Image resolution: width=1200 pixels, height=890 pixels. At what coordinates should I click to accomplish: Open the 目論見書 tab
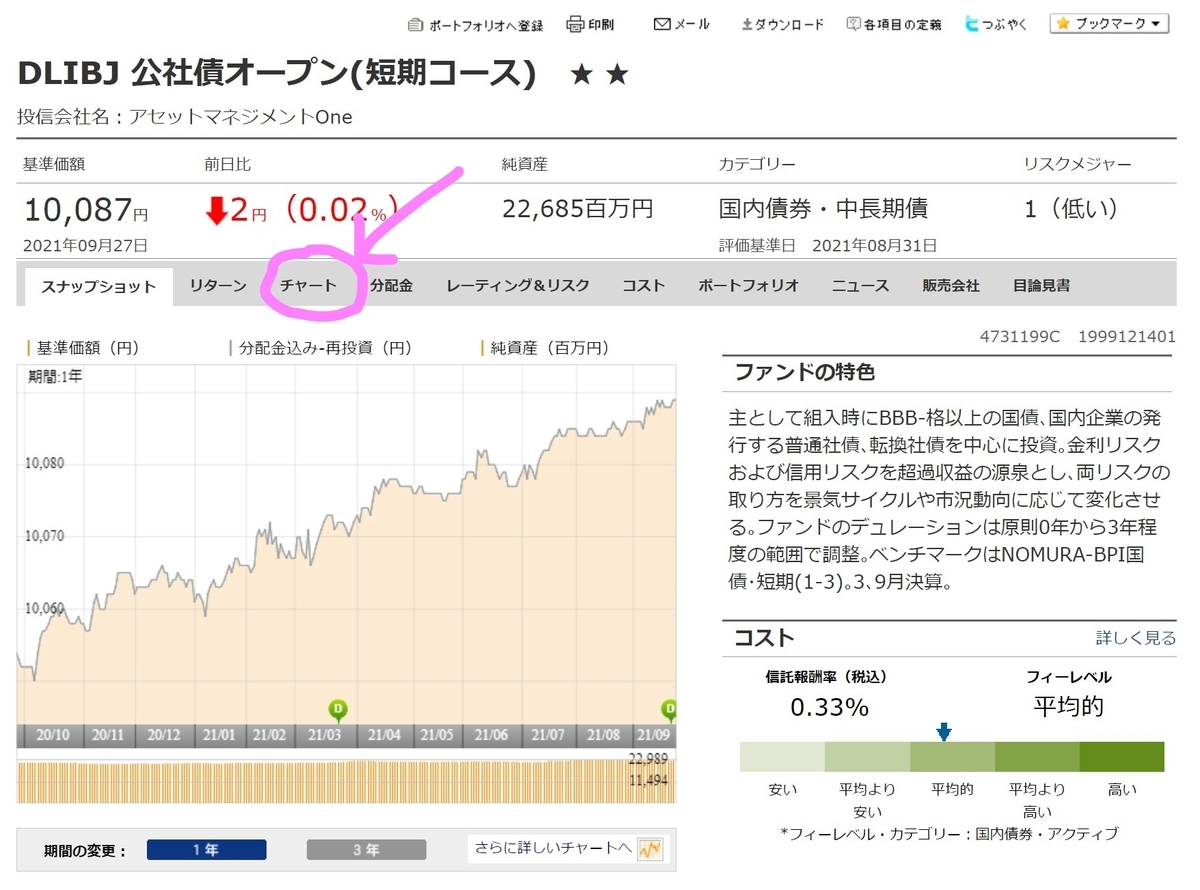click(x=1041, y=286)
